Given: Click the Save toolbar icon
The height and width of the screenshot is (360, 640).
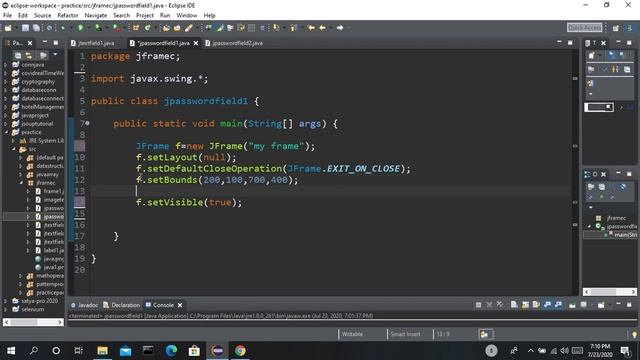Looking at the screenshot, I should [x=25, y=28].
